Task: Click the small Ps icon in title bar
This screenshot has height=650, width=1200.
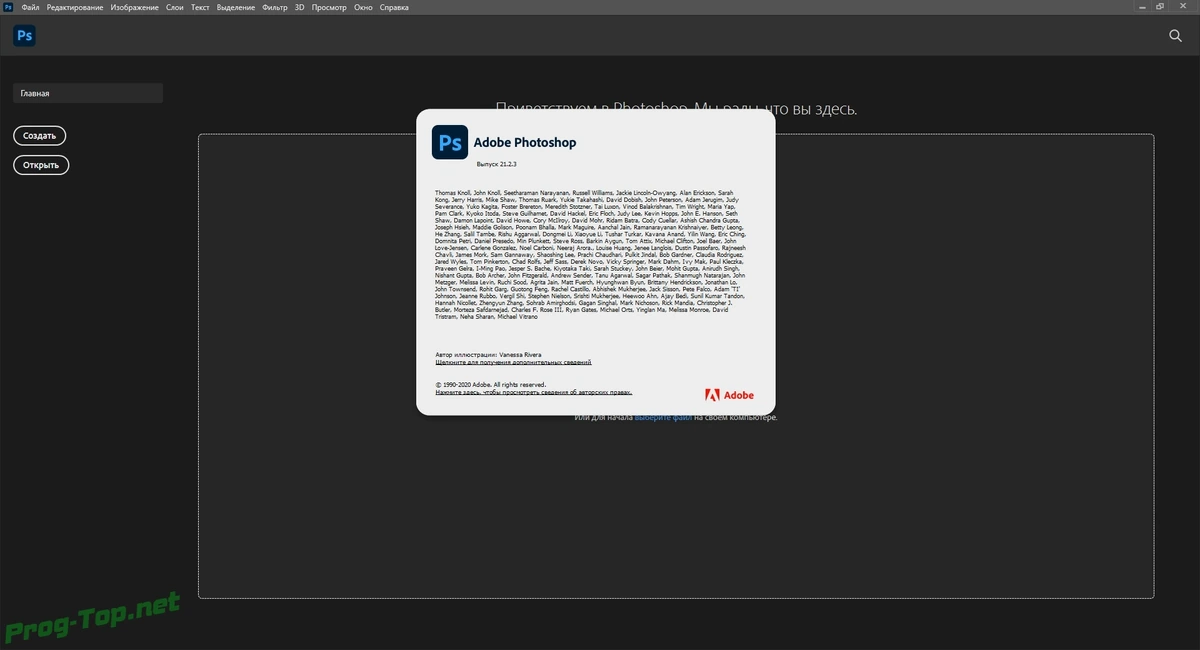Action: [8, 7]
